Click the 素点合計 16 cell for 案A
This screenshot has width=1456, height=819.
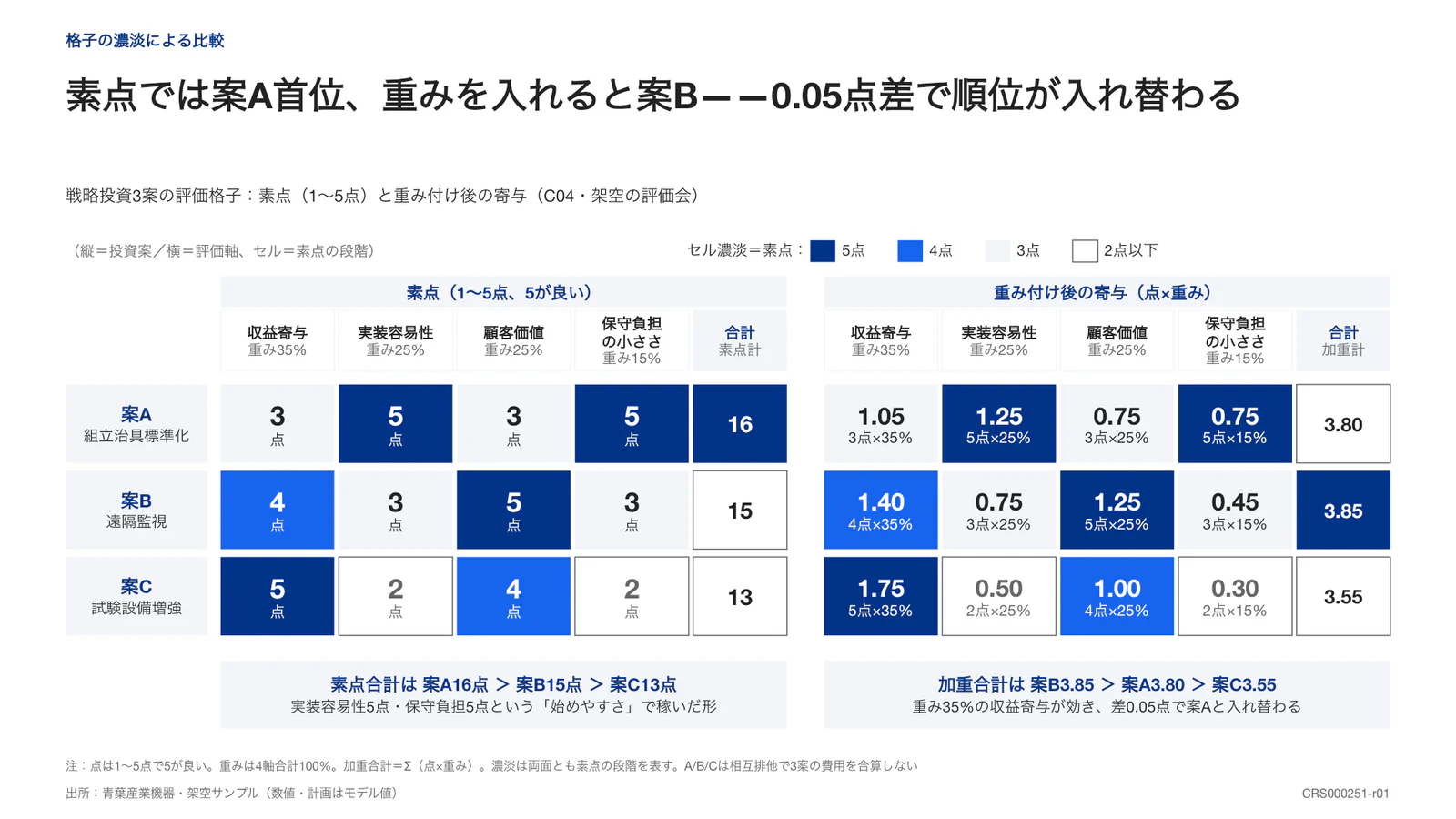point(740,424)
